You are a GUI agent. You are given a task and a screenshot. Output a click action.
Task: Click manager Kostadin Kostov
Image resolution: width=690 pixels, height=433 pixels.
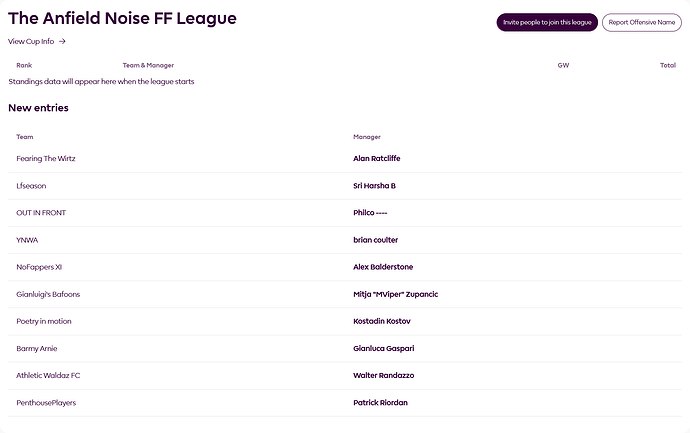[x=382, y=321]
